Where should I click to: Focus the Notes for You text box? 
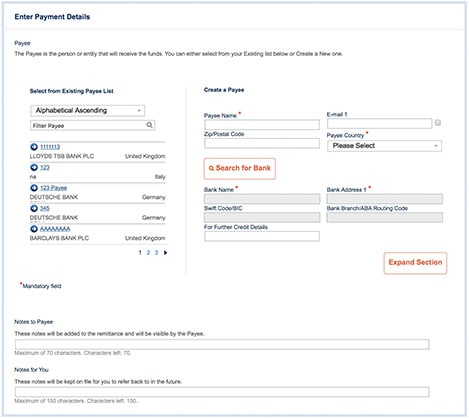point(222,392)
